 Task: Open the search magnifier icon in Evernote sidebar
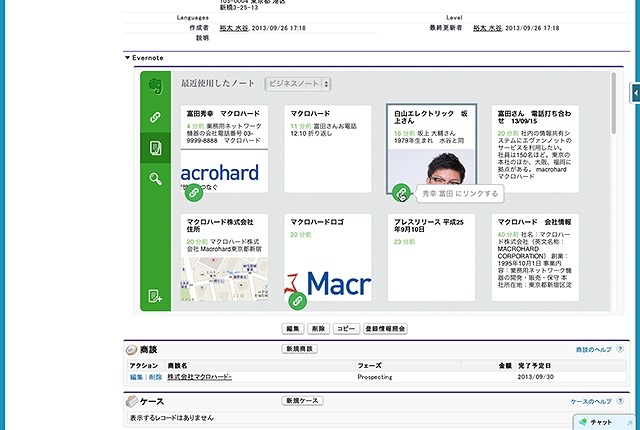coord(155,179)
